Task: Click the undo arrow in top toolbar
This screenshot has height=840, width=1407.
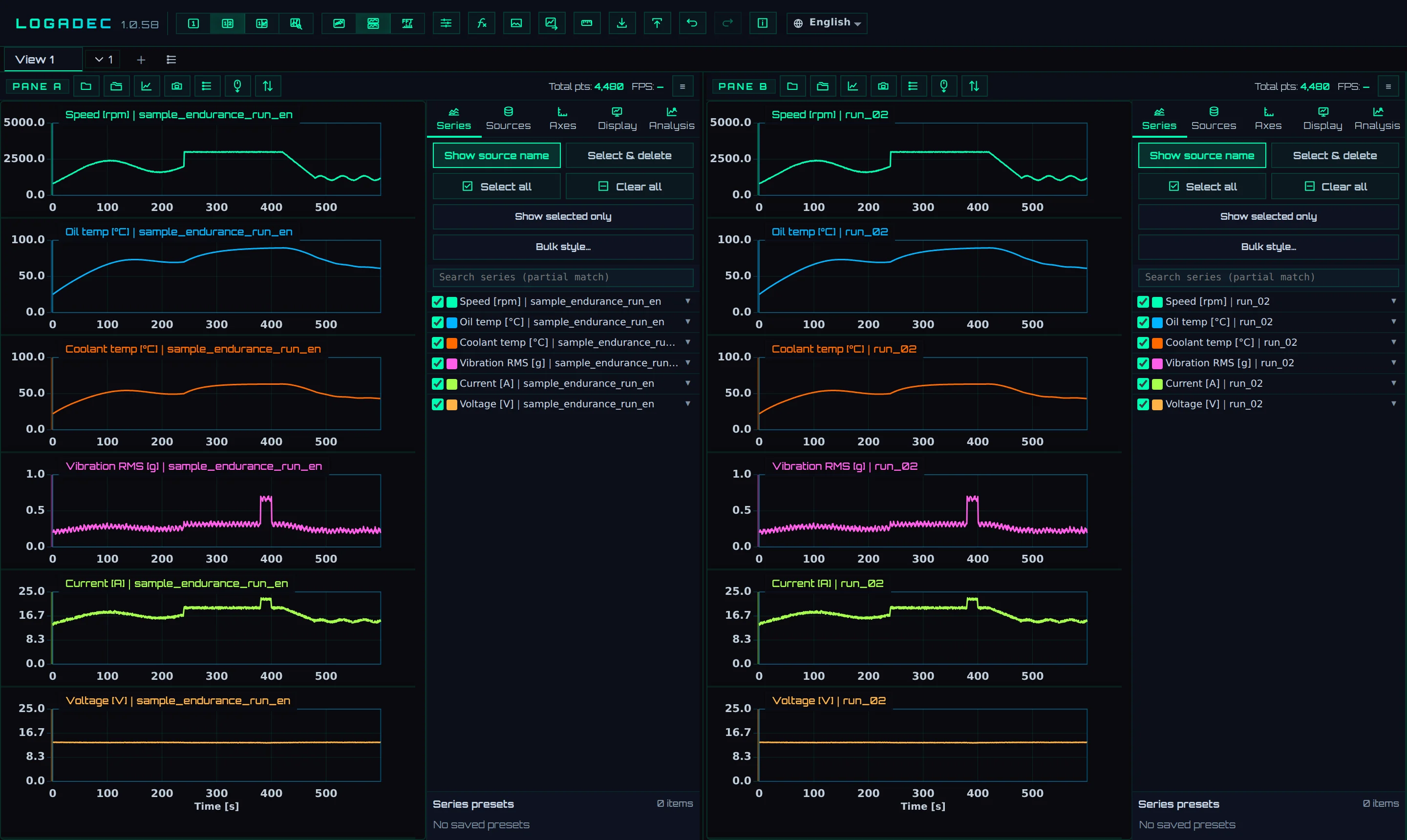Action: (x=692, y=23)
